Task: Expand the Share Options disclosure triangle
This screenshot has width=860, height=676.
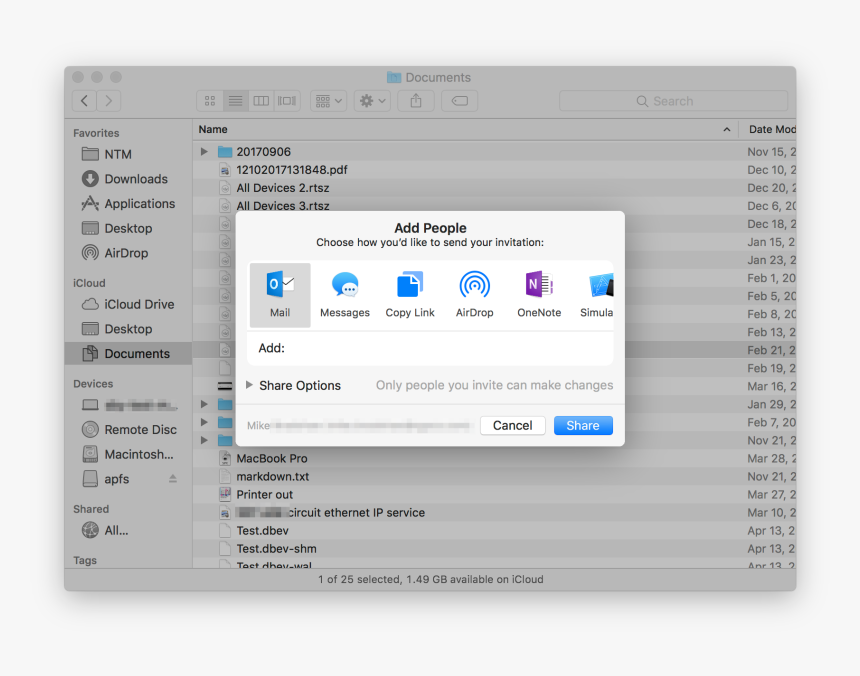Action: coord(250,385)
